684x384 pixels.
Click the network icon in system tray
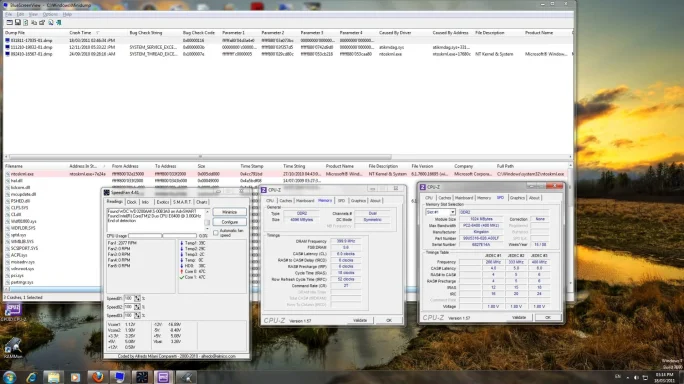645,377
